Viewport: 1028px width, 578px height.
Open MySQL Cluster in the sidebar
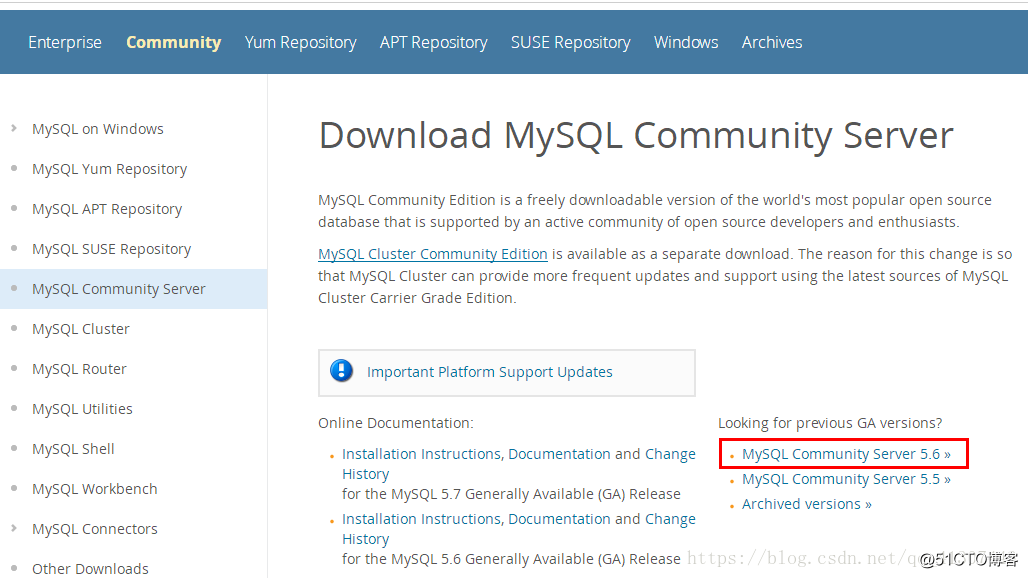pyautogui.click(x=81, y=329)
